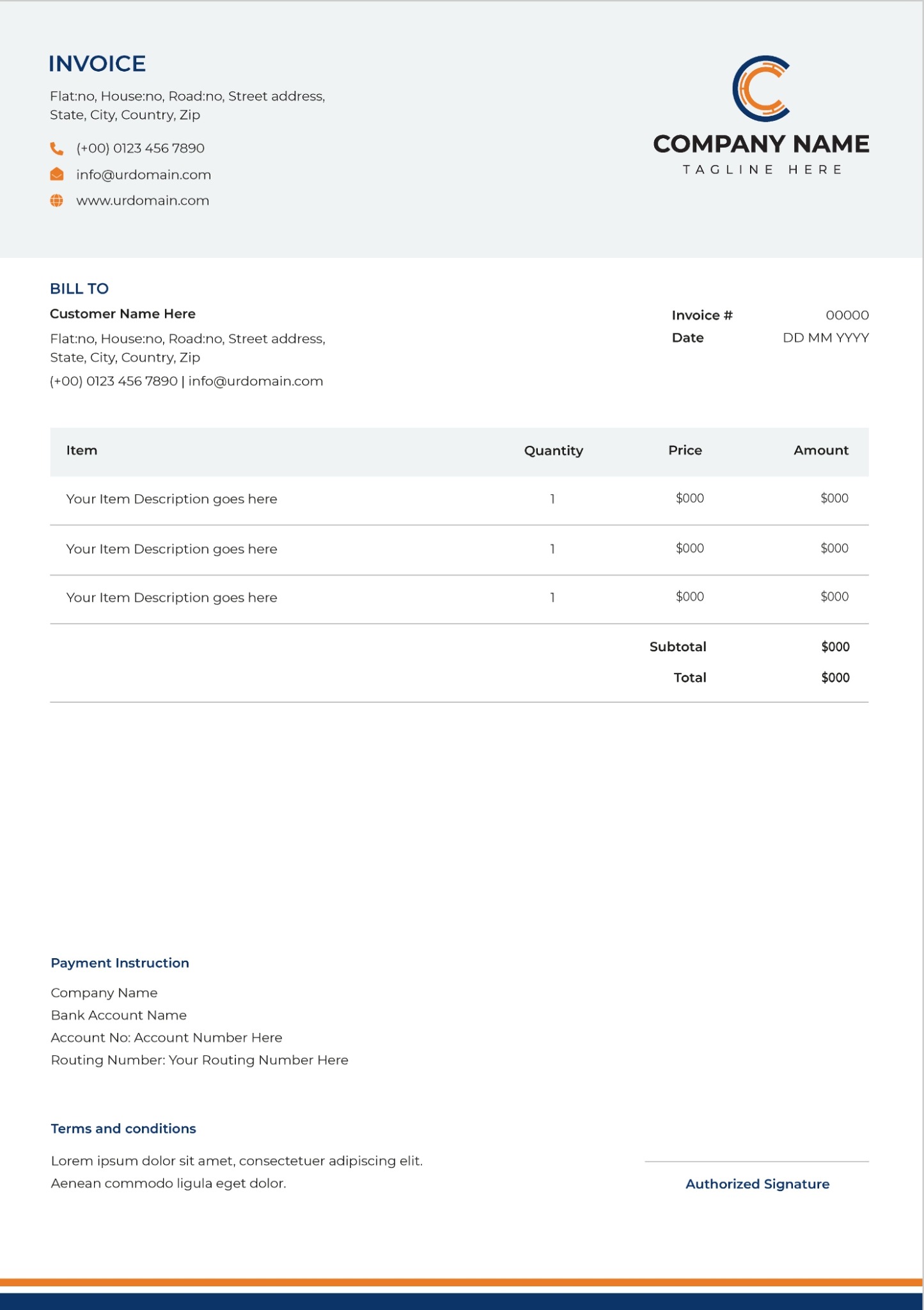This screenshot has height=1310, width=924.
Task: Open the www.urdomain.com website link
Action: click(143, 200)
